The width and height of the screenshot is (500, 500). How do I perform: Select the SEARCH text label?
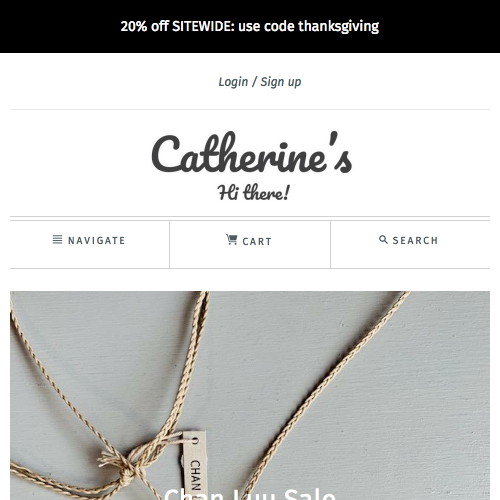tap(415, 240)
